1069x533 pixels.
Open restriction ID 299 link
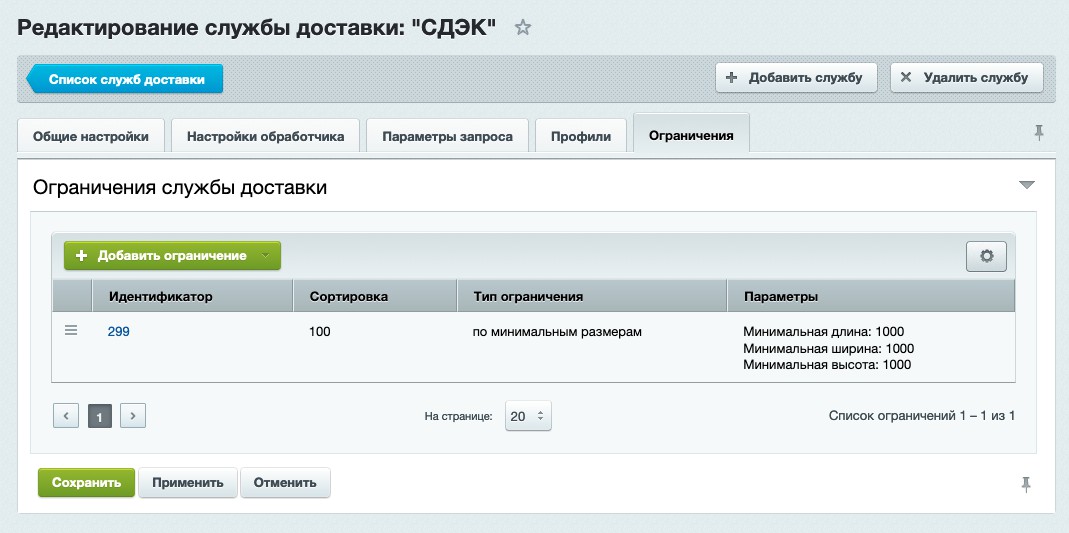coord(119,332)
